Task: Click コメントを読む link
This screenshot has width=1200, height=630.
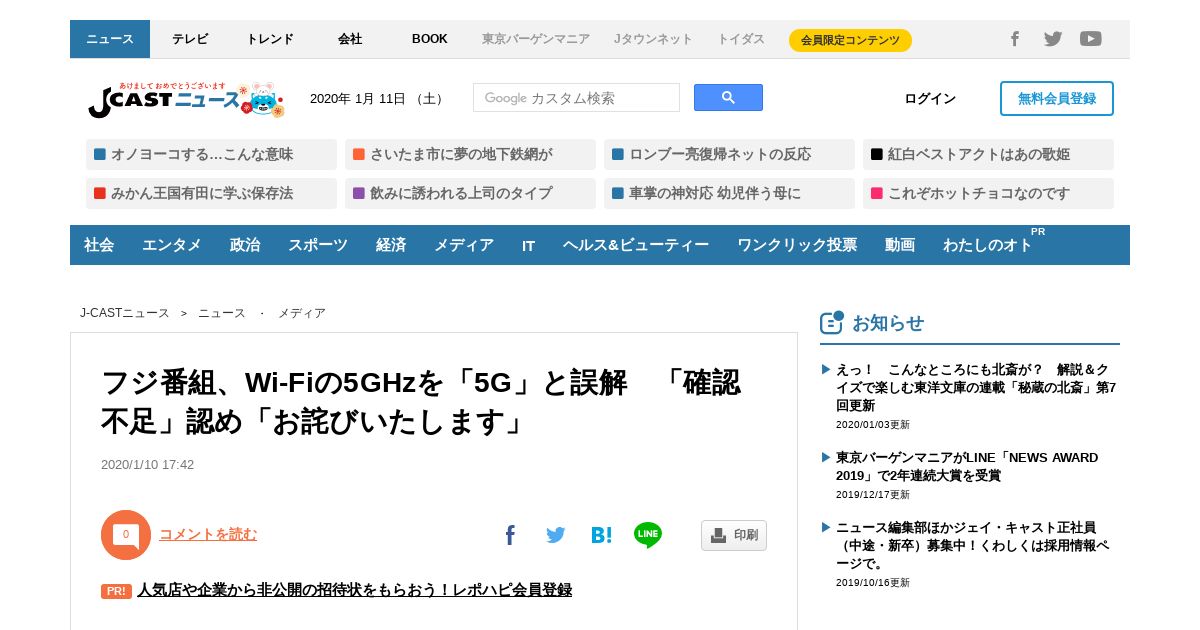Action: coord(208,535)
